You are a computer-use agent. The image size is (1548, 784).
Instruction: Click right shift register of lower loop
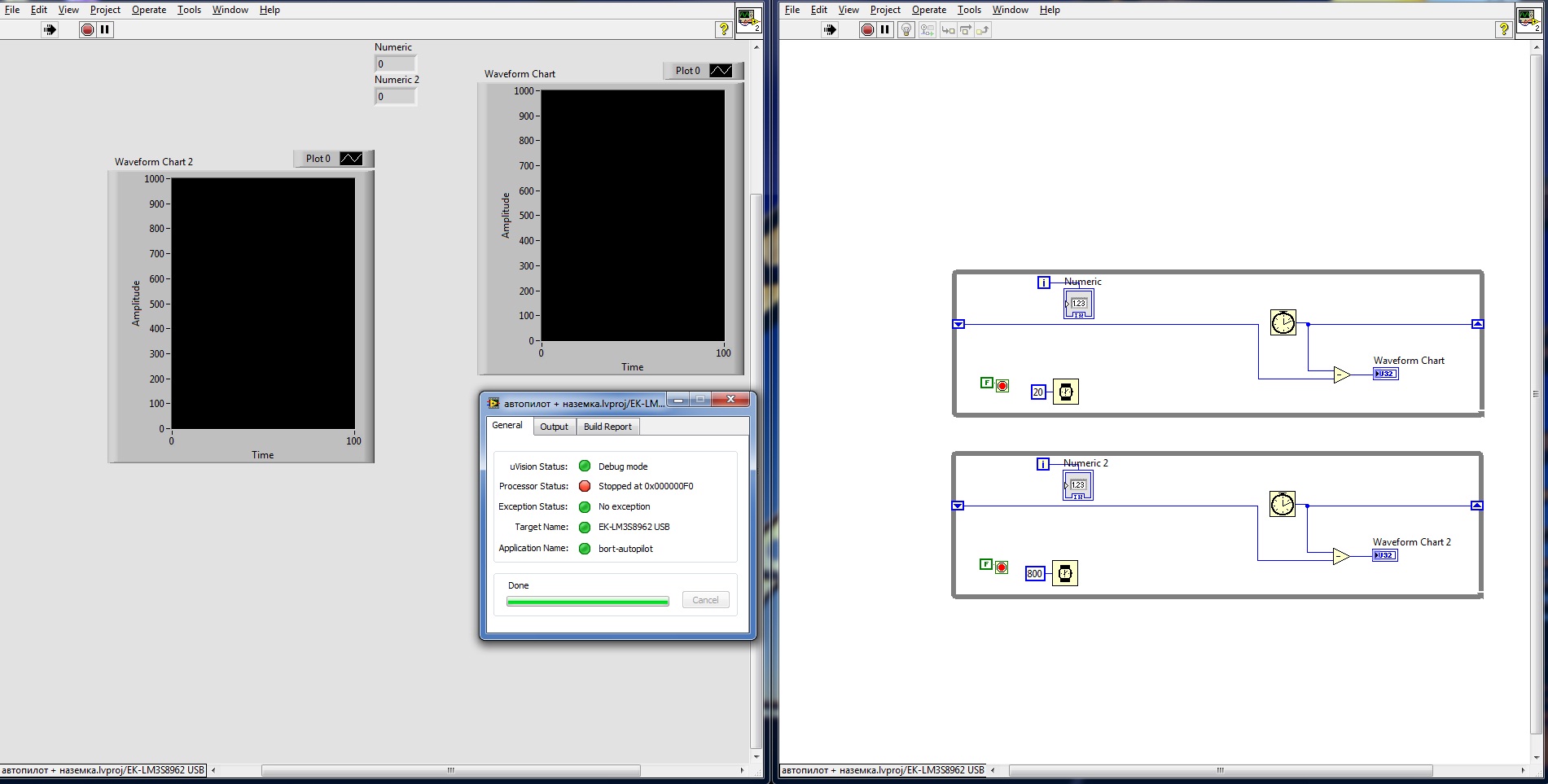coord(1477,506)
